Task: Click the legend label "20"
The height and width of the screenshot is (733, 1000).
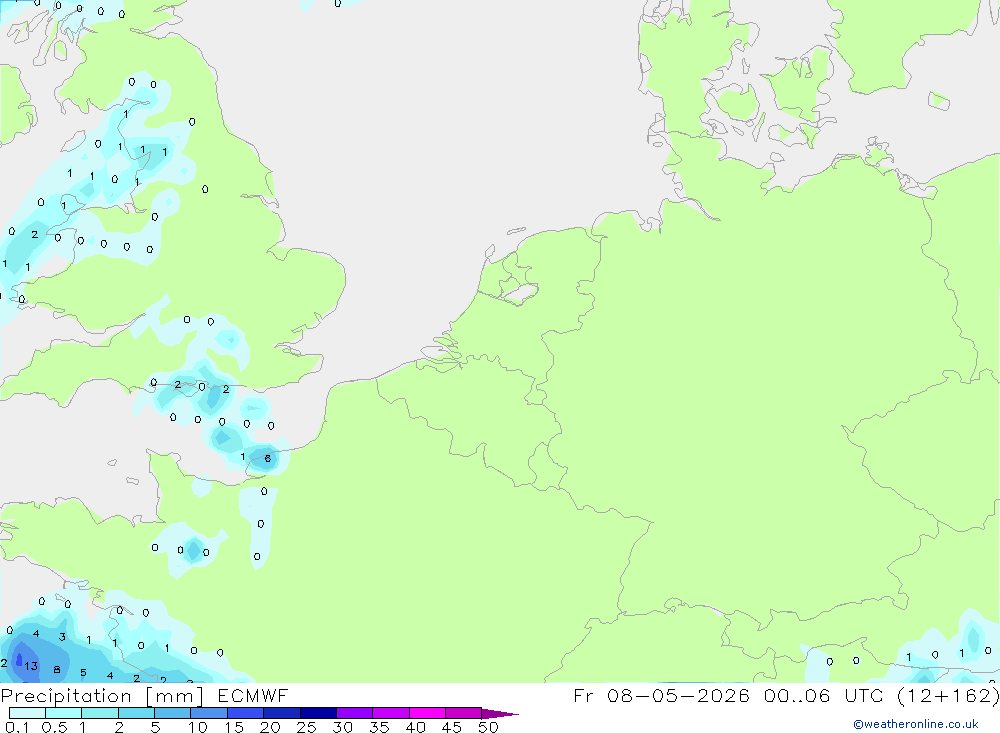Action: point(270,727)
